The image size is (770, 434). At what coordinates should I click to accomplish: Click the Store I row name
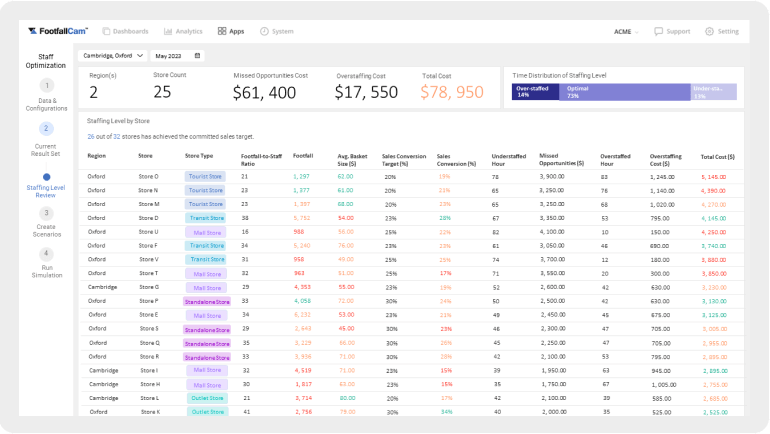149,371
